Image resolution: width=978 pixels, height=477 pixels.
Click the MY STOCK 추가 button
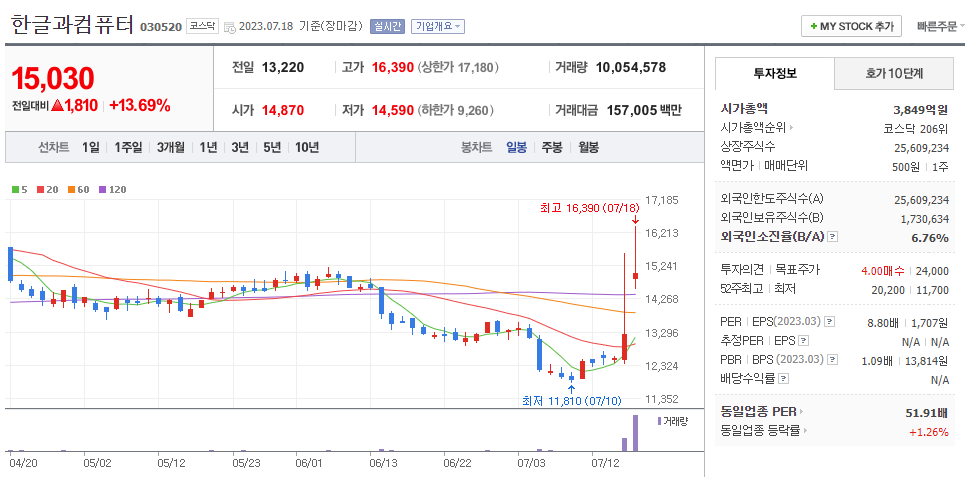pos(851,26)
